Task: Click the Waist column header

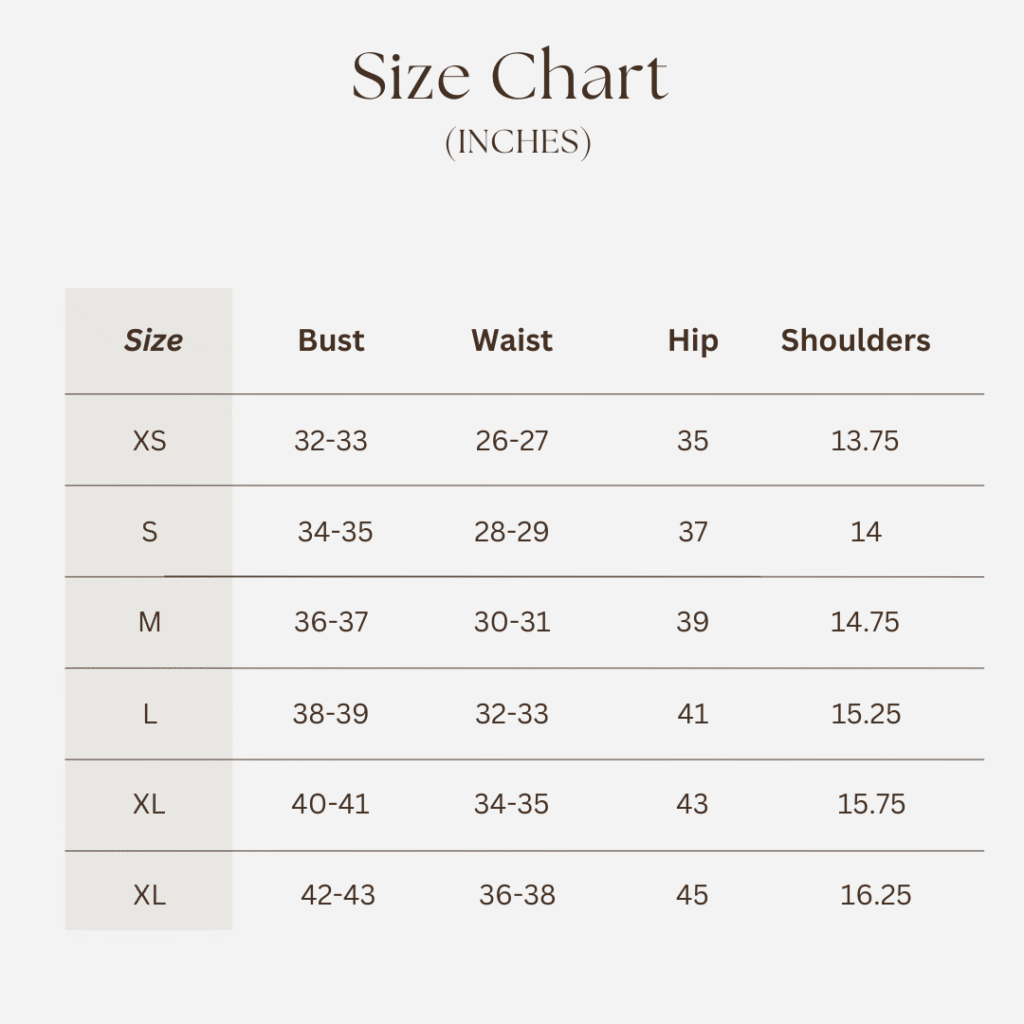Action: (x=512, y=341)
